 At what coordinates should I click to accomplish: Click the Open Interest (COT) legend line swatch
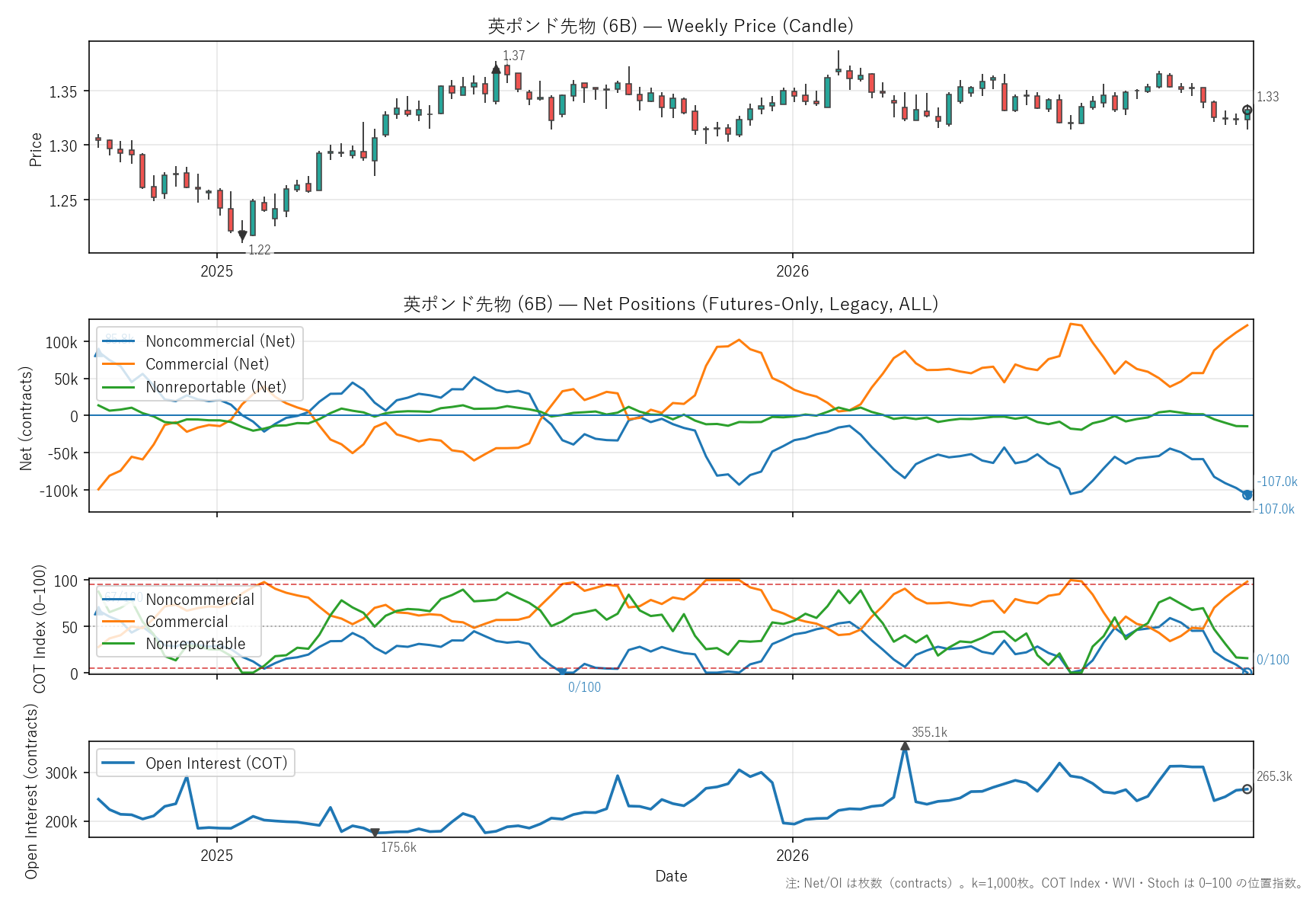pos(119,763)
